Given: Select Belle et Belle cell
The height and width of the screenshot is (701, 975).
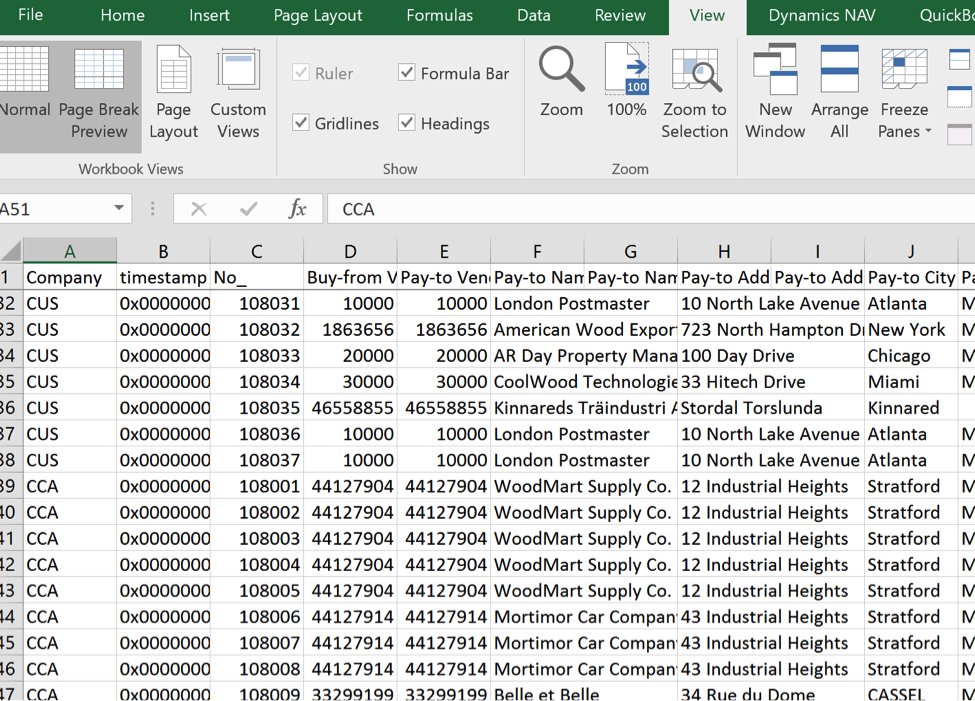Looking at the screenshot, I should (537, 692).
